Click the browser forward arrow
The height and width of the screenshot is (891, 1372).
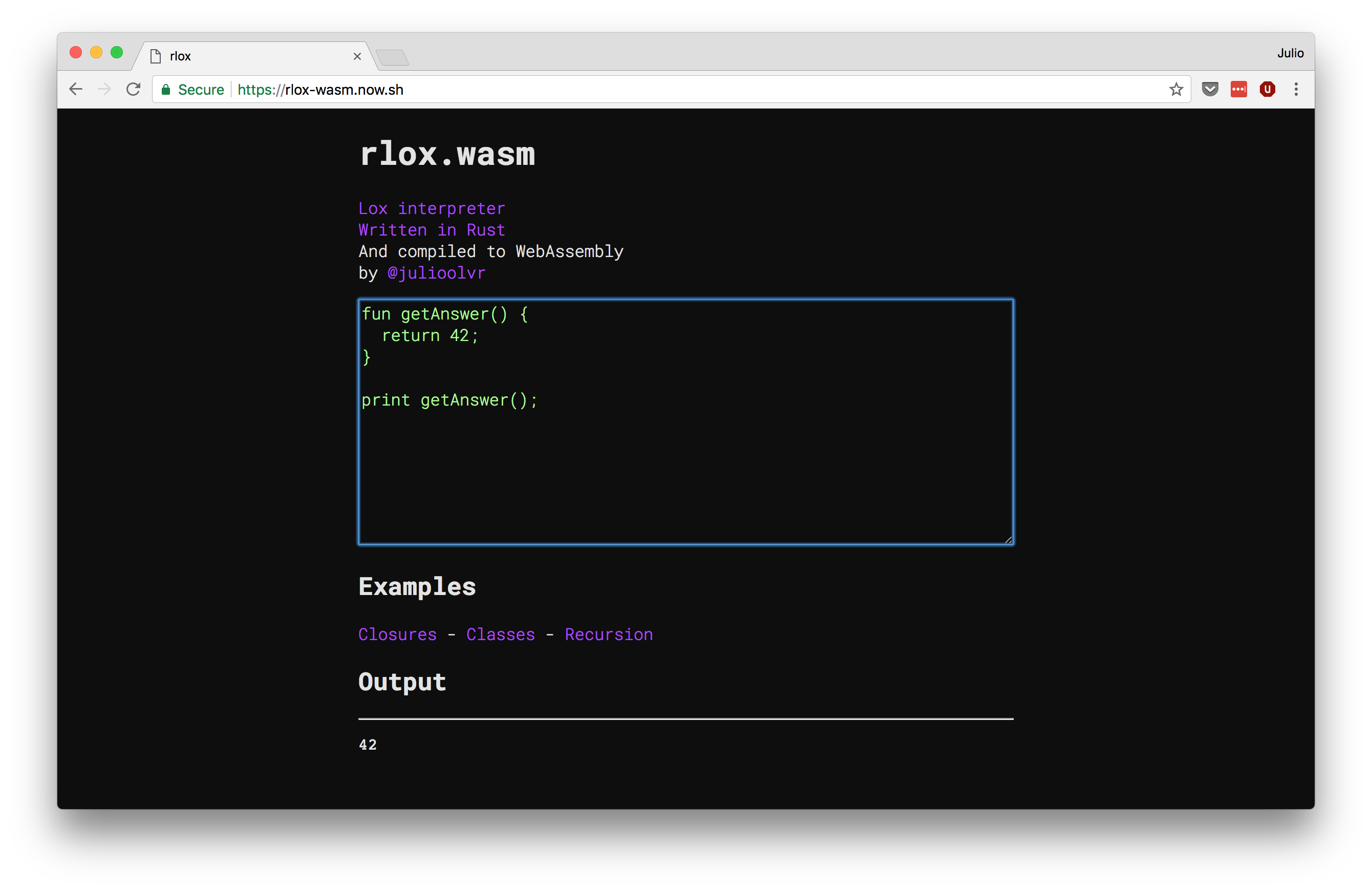[x=104, y=90]
